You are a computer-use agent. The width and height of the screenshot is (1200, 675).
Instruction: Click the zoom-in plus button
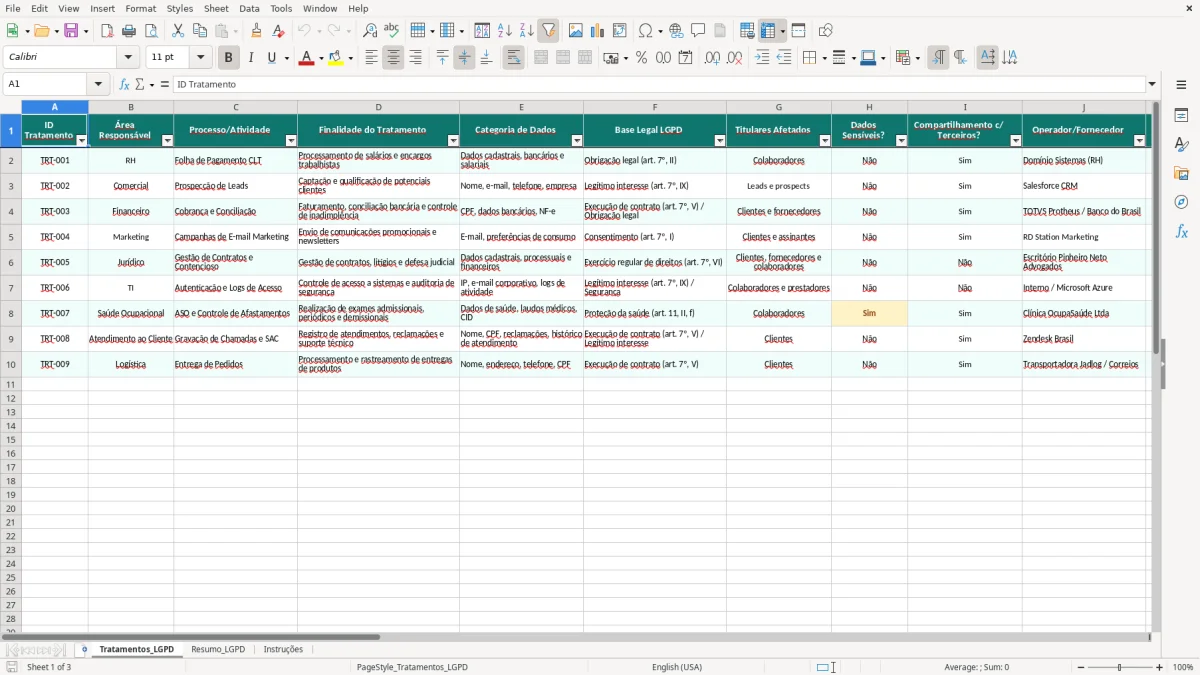pyautogui.click(x=1160, y=667)
